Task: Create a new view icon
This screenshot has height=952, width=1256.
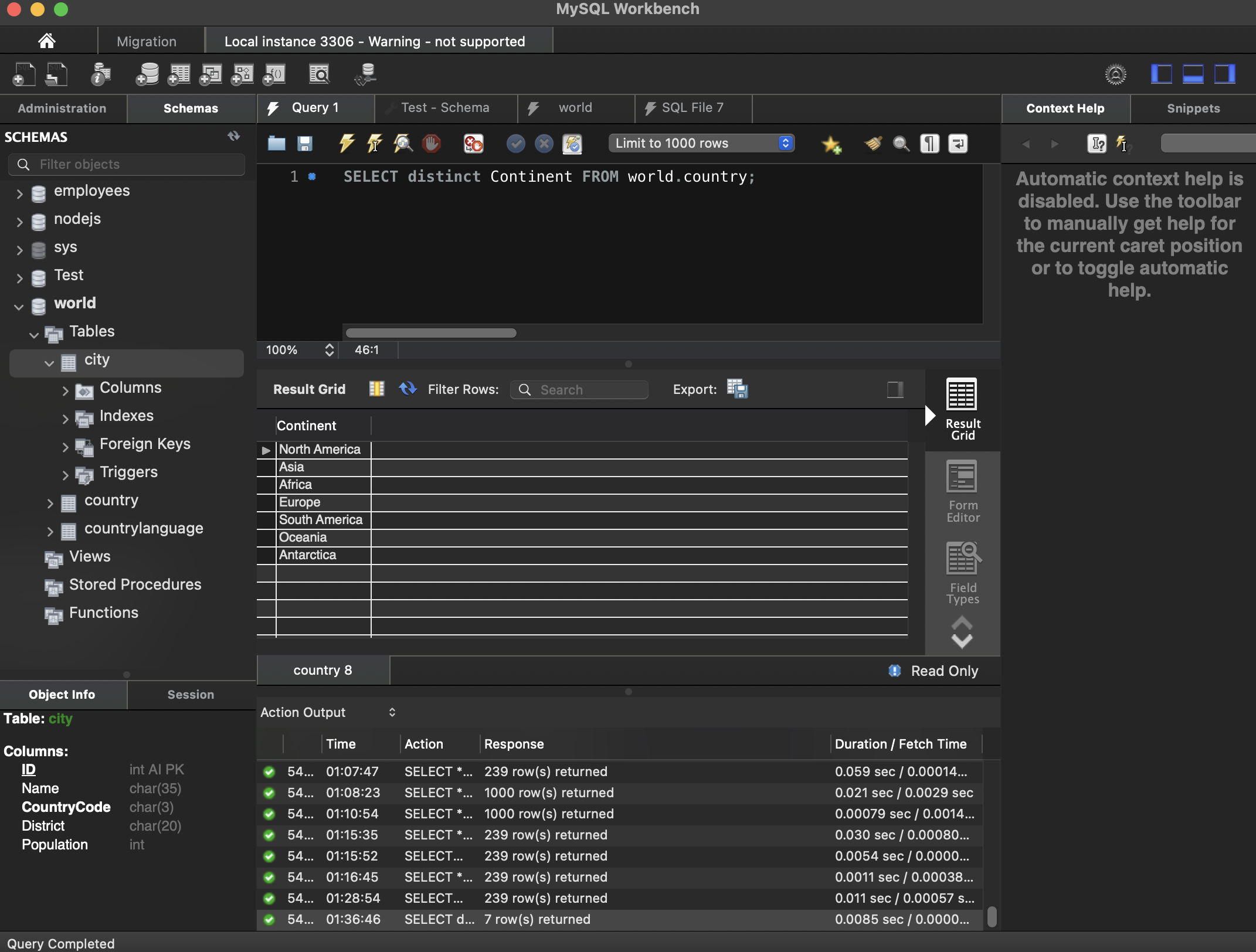Action: click(x=211, y=74)
